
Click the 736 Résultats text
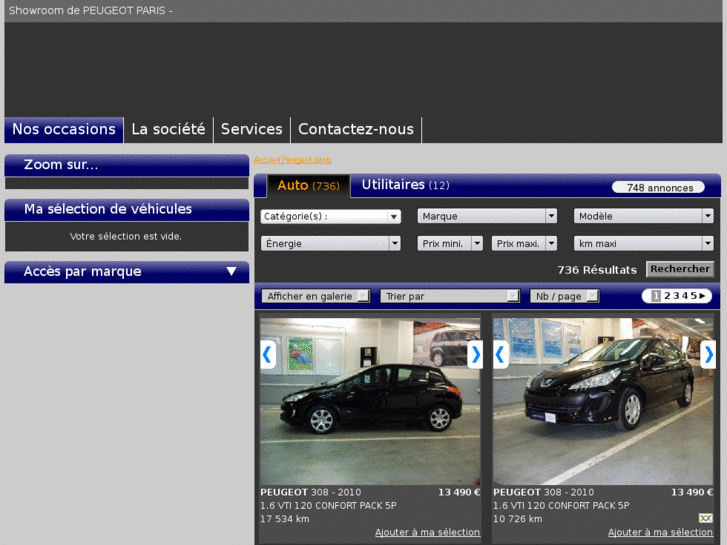pos(597,270)
